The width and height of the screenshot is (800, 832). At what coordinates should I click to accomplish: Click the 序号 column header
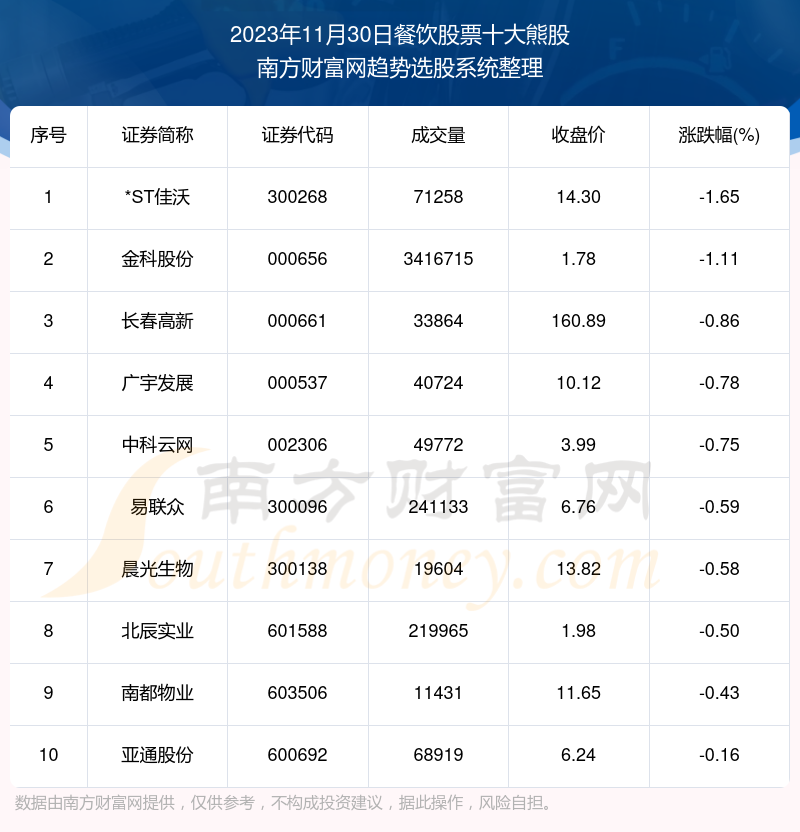click(x=48, y=136)
